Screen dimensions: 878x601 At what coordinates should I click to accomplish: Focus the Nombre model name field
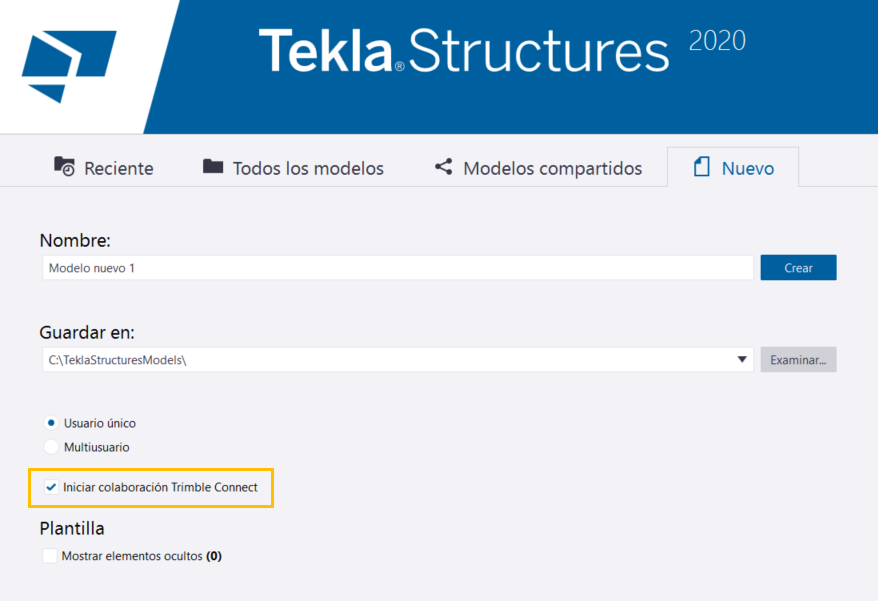pos(397,268)
